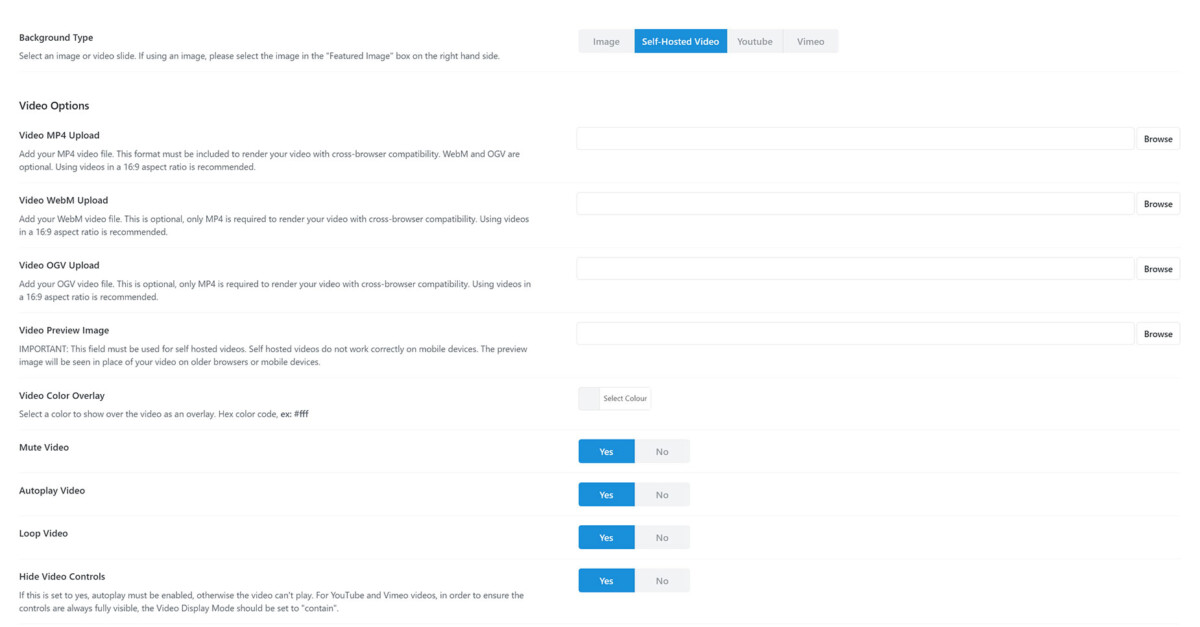Set Loop Video to No

pyautogui.click(x=663, y=537)
